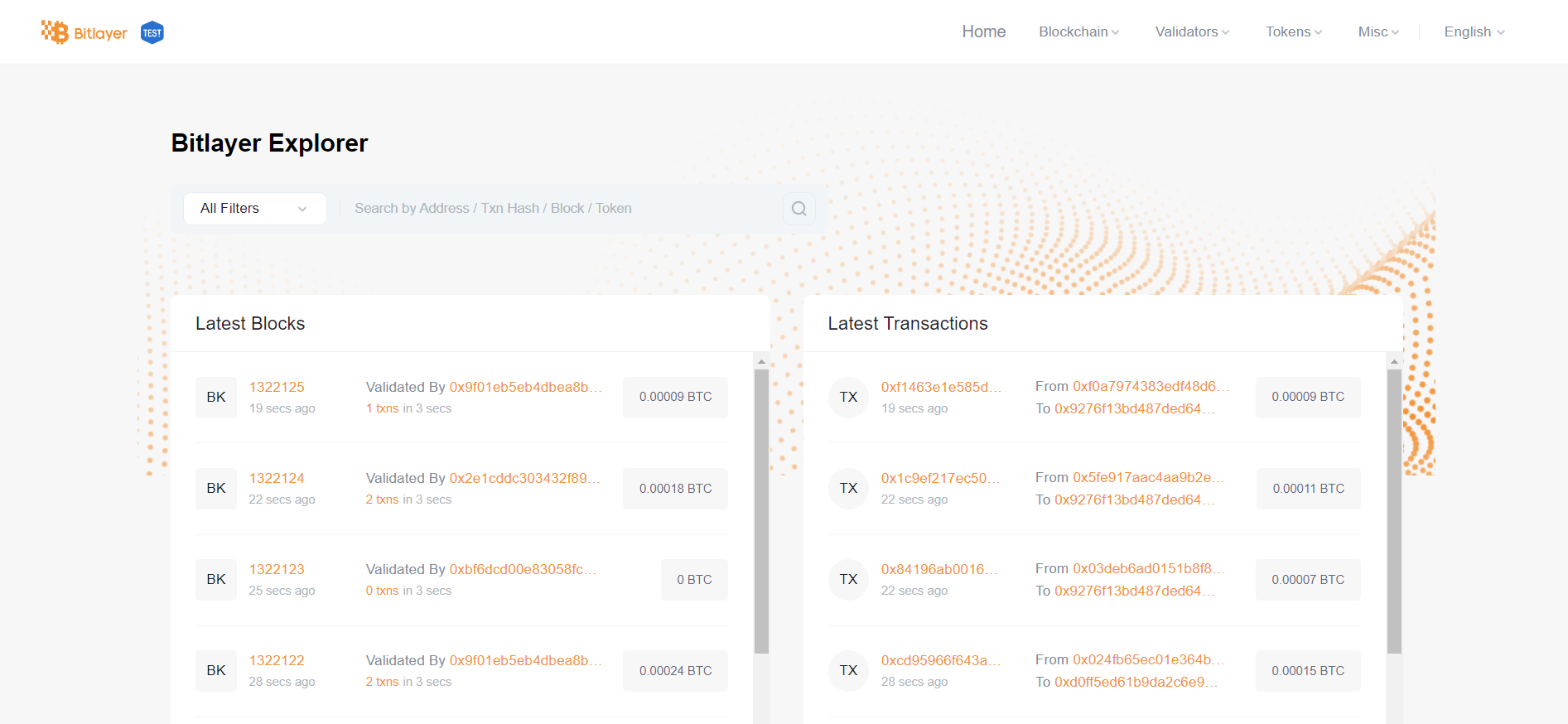View the 0 txns link in block 1322123
1568x724 pixels.
[x=383, y=591]
